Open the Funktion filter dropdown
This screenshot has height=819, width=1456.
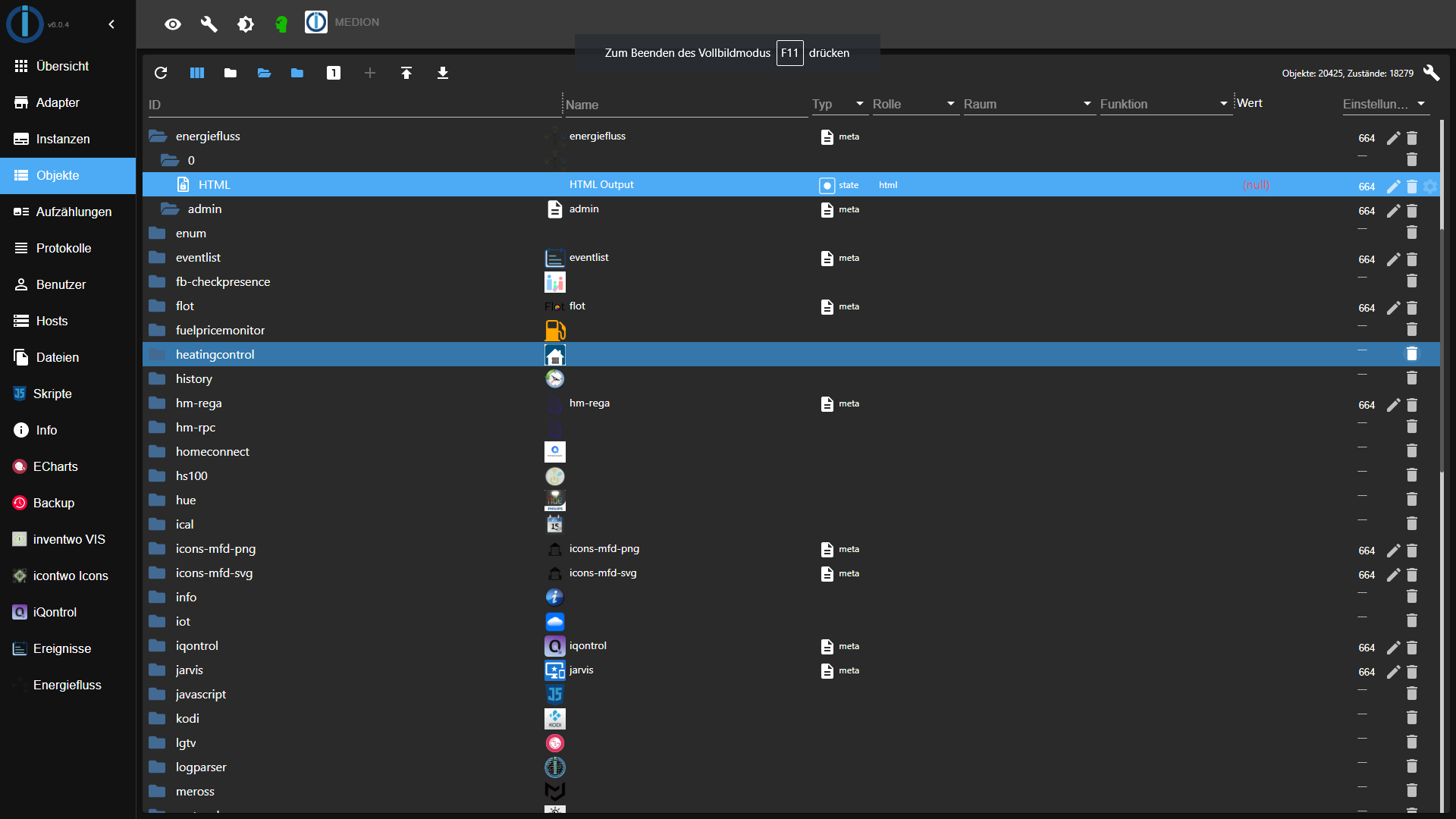pos(1165,104)
